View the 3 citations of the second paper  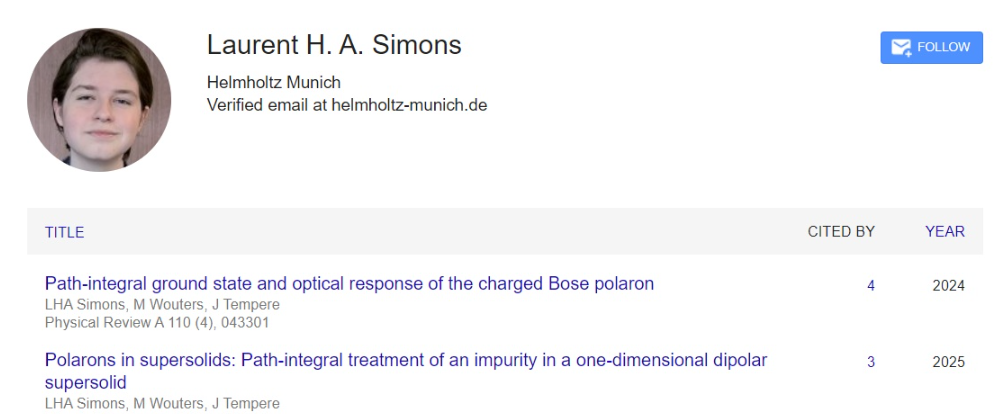tap(871, 362)
